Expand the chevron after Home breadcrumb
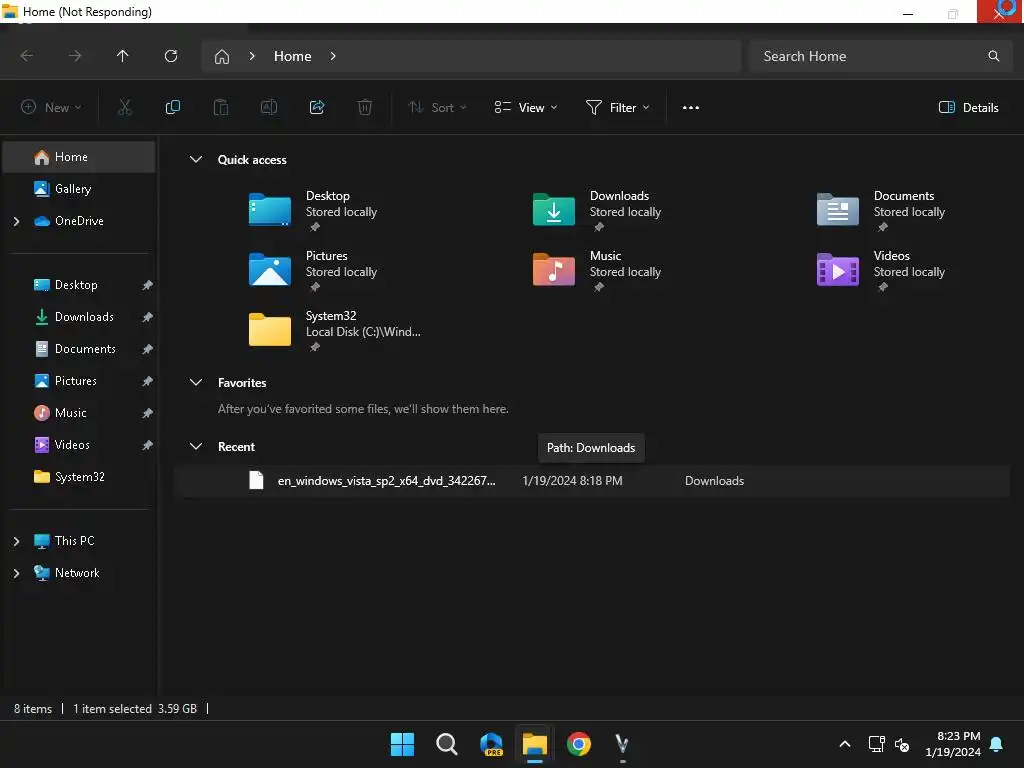1024x768 pixels. [333, 56]
